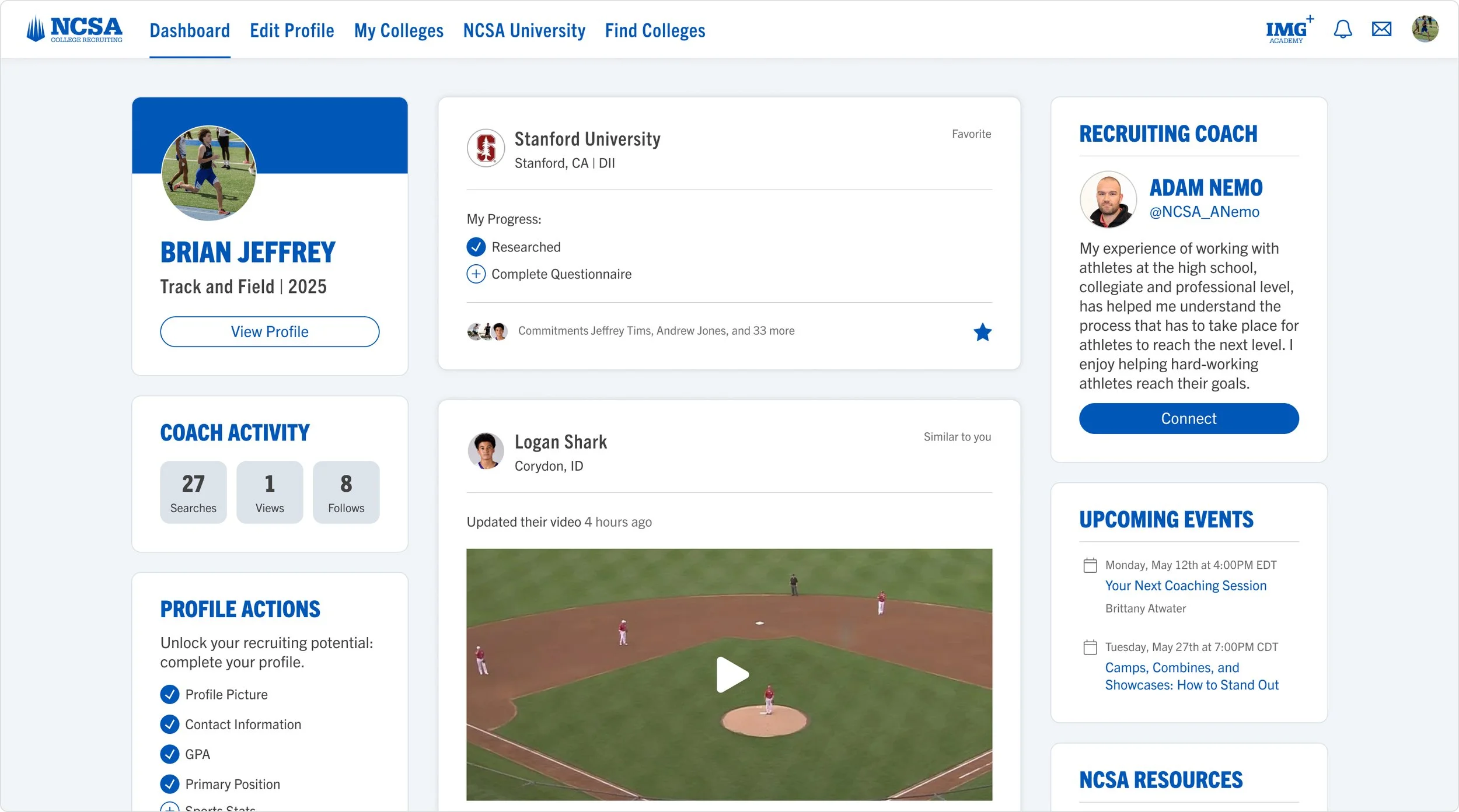
Task: Open Logan Shark's name link
Action: pyautogui.click(x=561, y=442)
